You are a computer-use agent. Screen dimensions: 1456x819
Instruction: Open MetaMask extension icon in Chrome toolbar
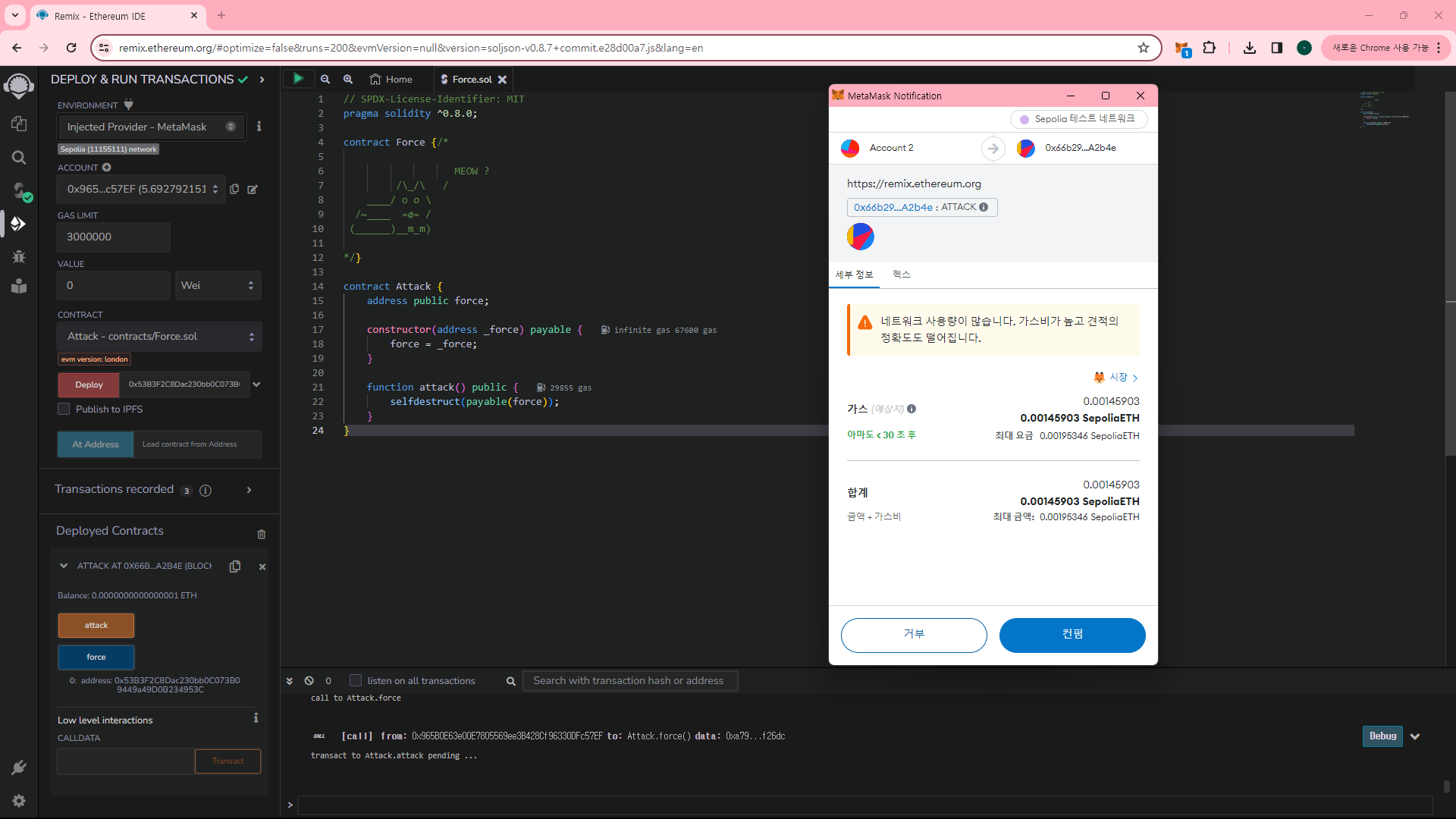1182,48
